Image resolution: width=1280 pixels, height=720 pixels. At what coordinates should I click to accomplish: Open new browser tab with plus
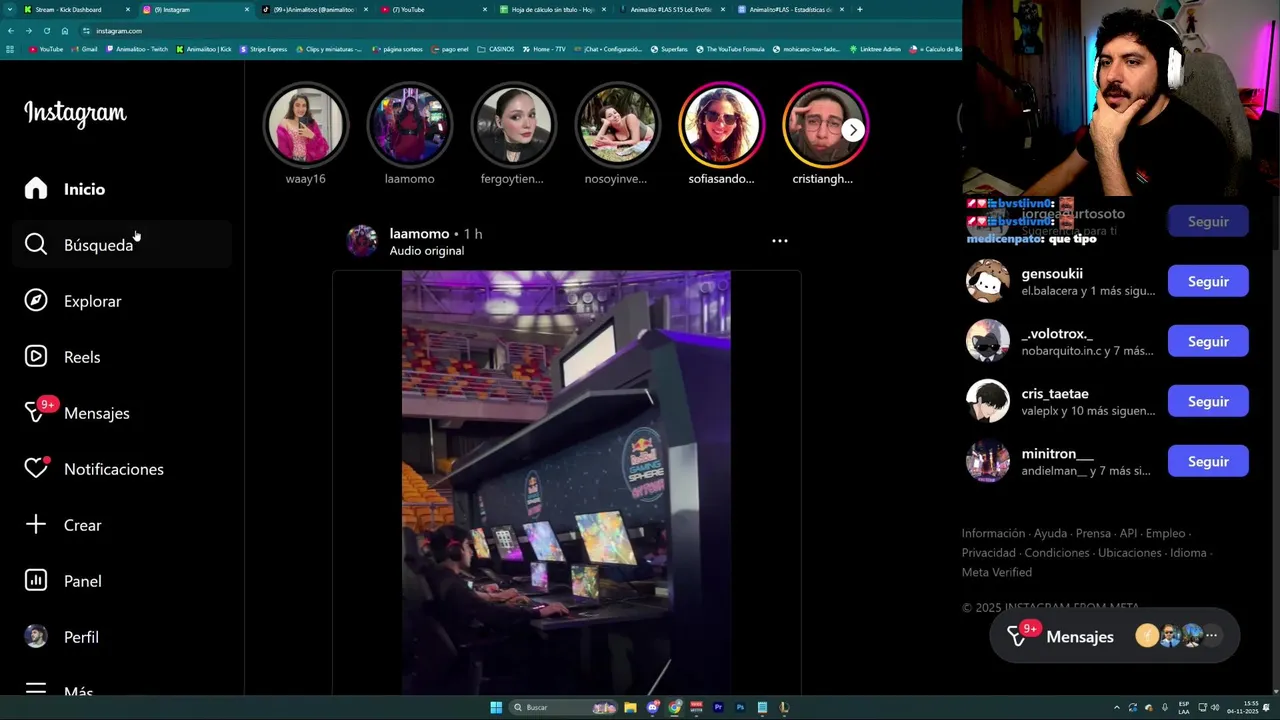tap(859, 9)
